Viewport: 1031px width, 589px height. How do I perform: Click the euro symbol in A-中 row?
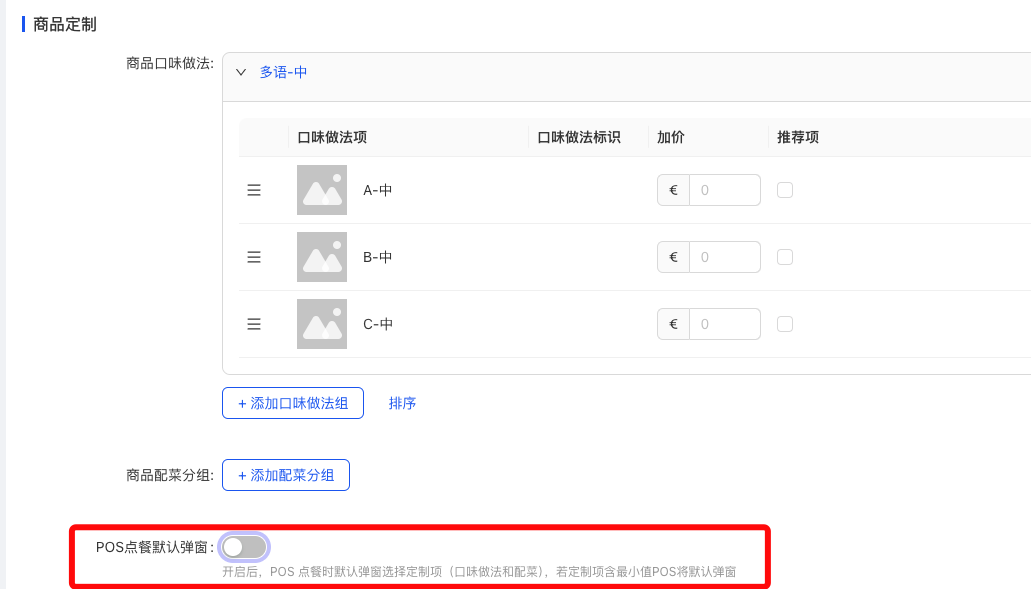[x=673, y=190]
